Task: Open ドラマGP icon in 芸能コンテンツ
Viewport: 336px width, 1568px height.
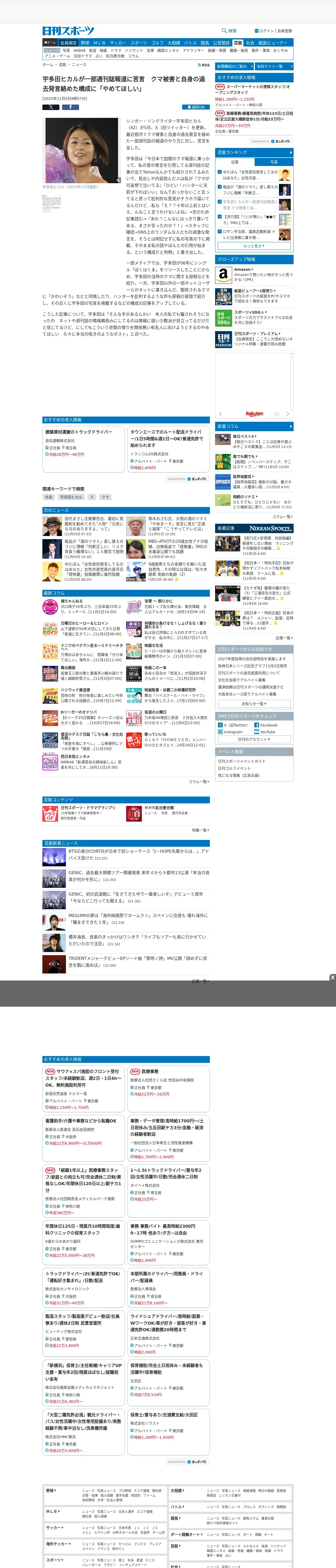Action: click(x=51, y=813)
